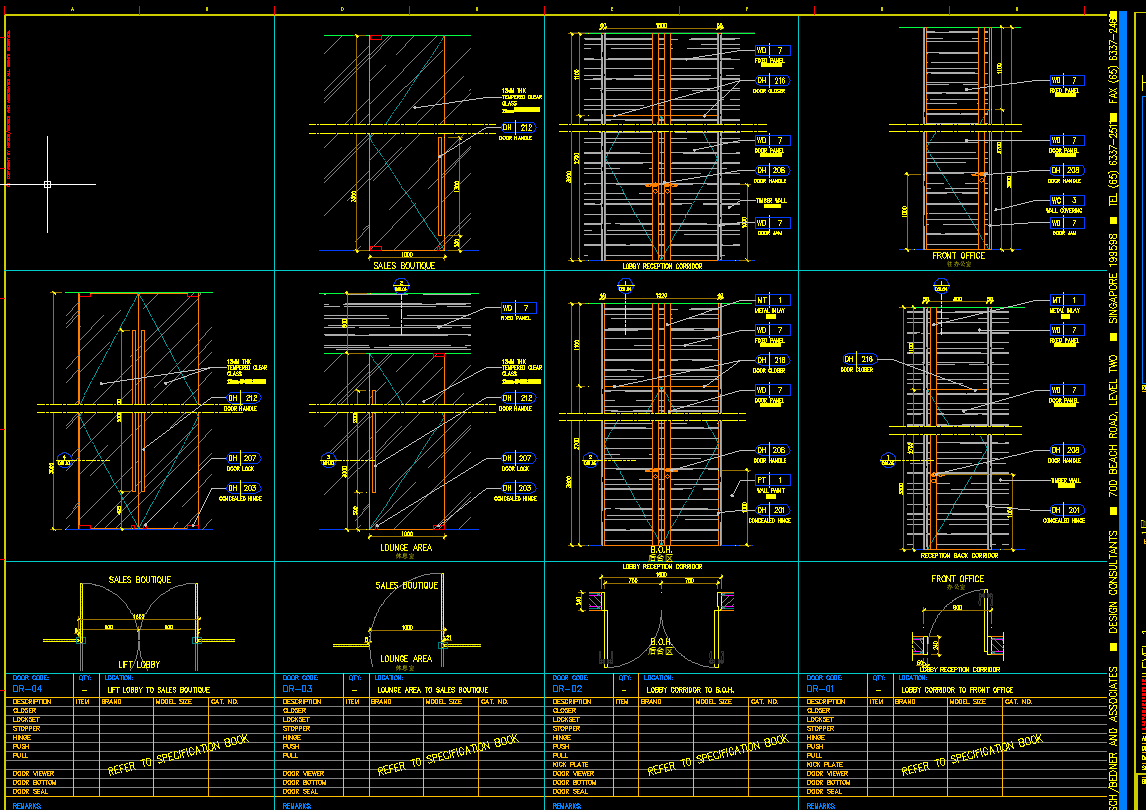The width and height of the screenshot is (1146, 810).
Task: Select the DH 207 door lock tag in the DR-04 elevation
Action: pos(242,458)
